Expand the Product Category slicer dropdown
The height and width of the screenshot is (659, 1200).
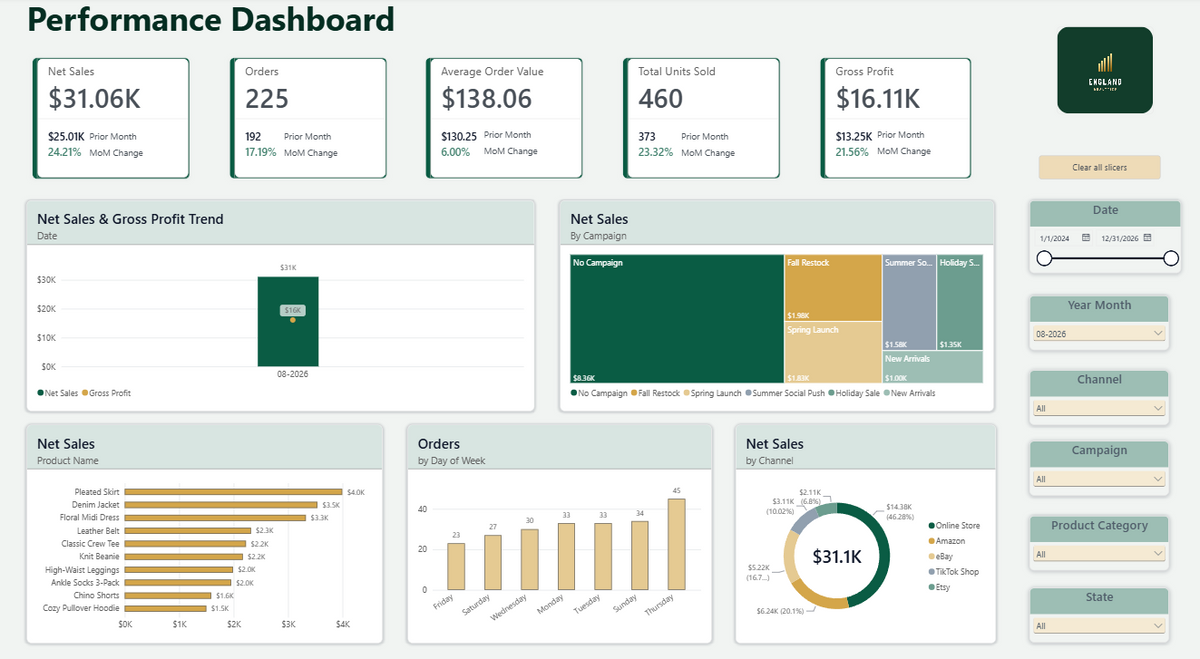(1099, 554)
